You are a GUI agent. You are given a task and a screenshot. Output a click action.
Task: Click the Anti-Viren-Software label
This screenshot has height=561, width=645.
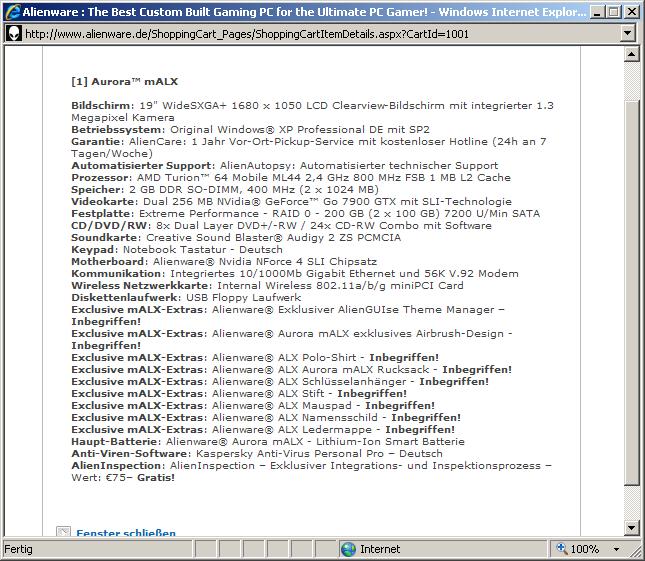point(131,453)
